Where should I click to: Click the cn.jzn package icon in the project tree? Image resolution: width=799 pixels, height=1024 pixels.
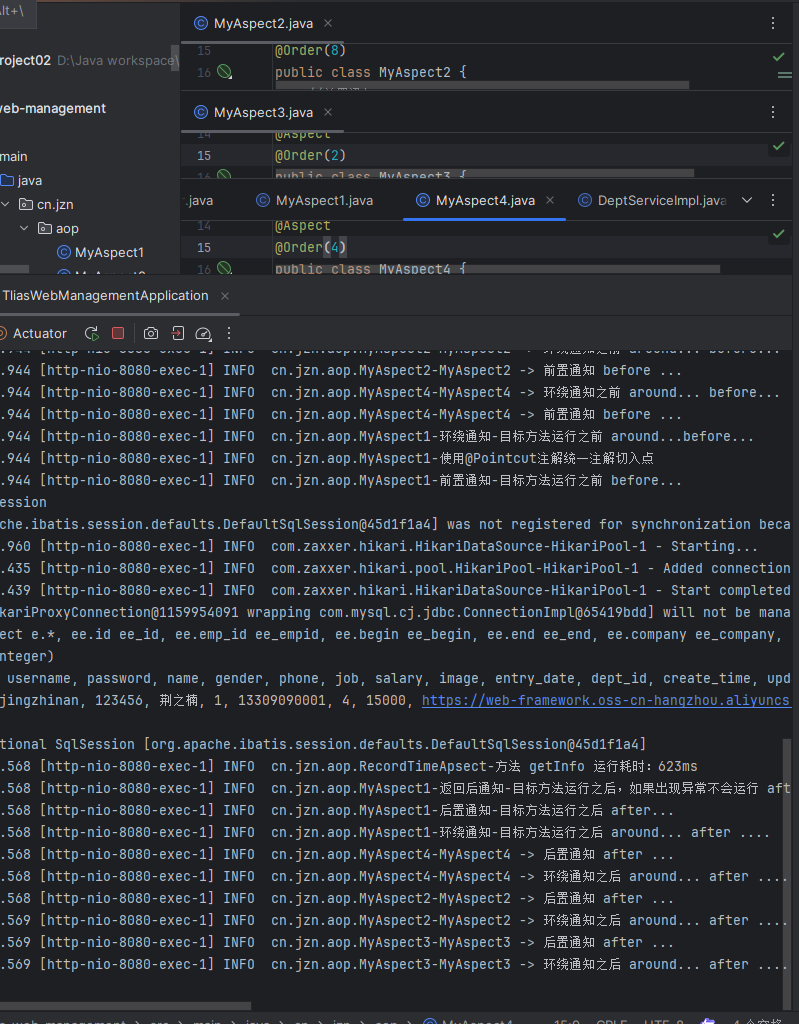coord(25,204)
